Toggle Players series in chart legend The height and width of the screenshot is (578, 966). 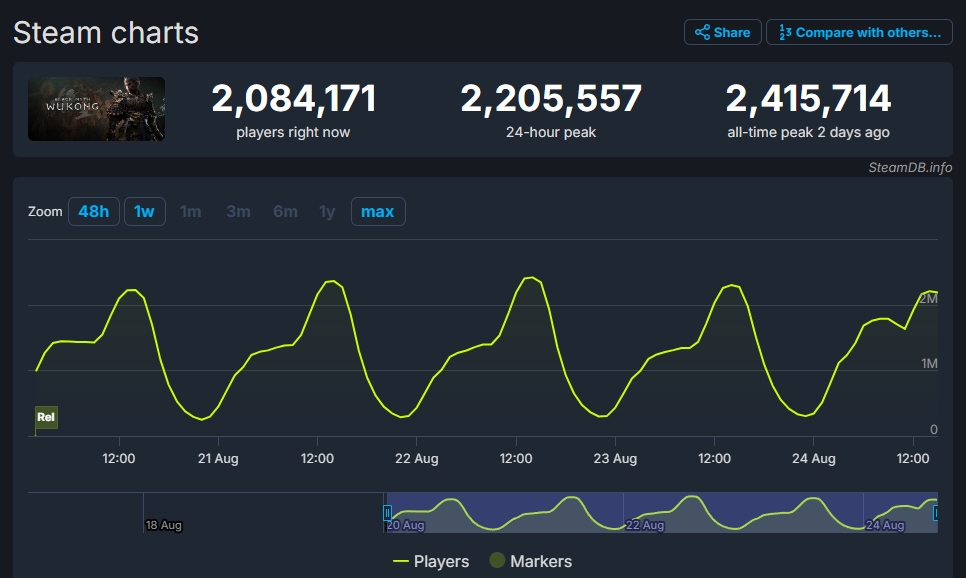pyautogui.click(x=431, y=561)
